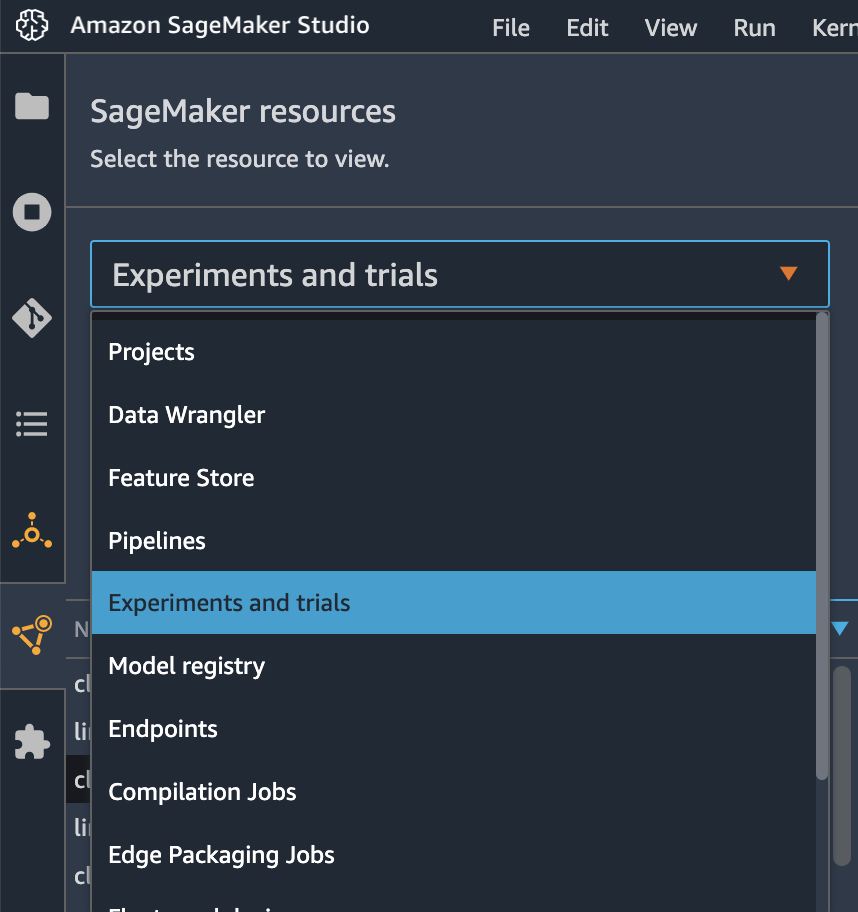Click the SageMaker resources sidebar icon
Image resolution: width=858 pixels, height=912 pixels.
(32, 635)
